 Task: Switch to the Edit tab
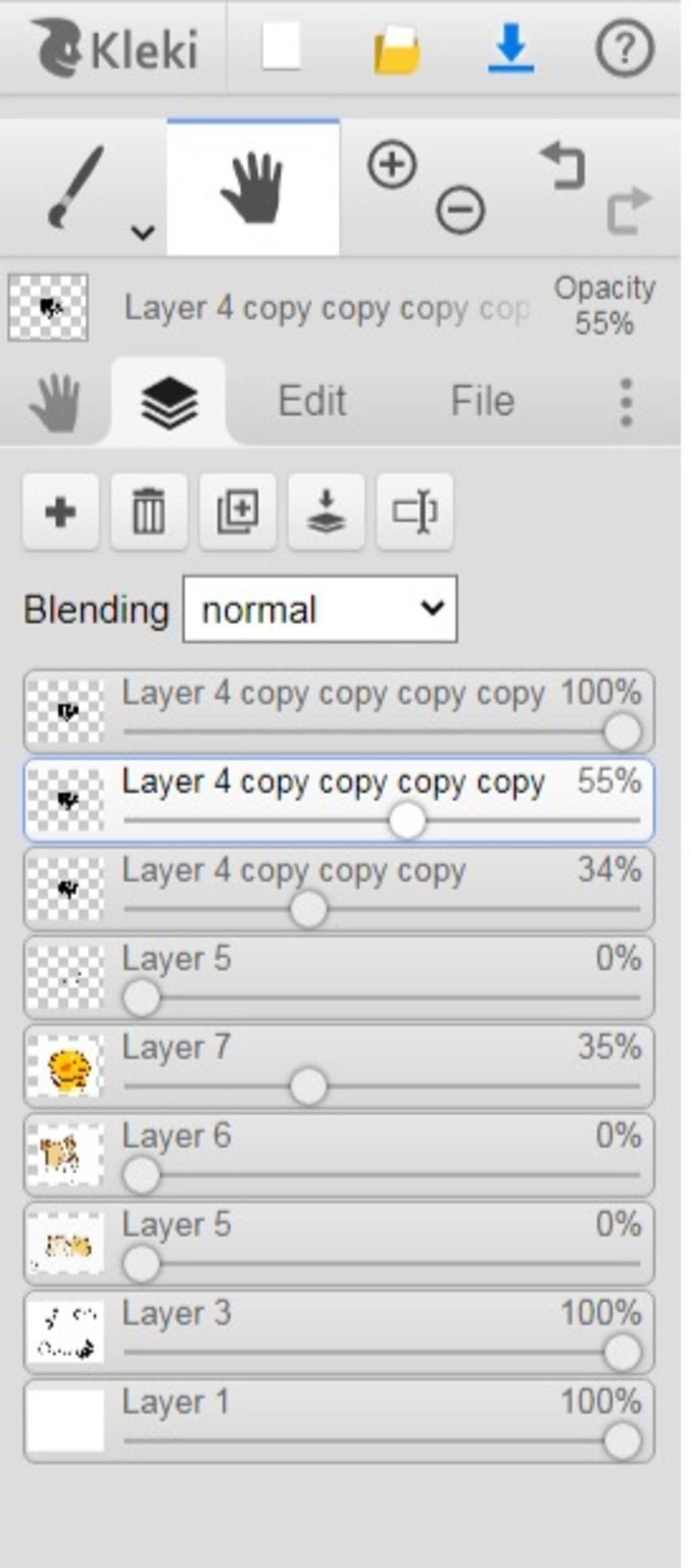point(312,401)
